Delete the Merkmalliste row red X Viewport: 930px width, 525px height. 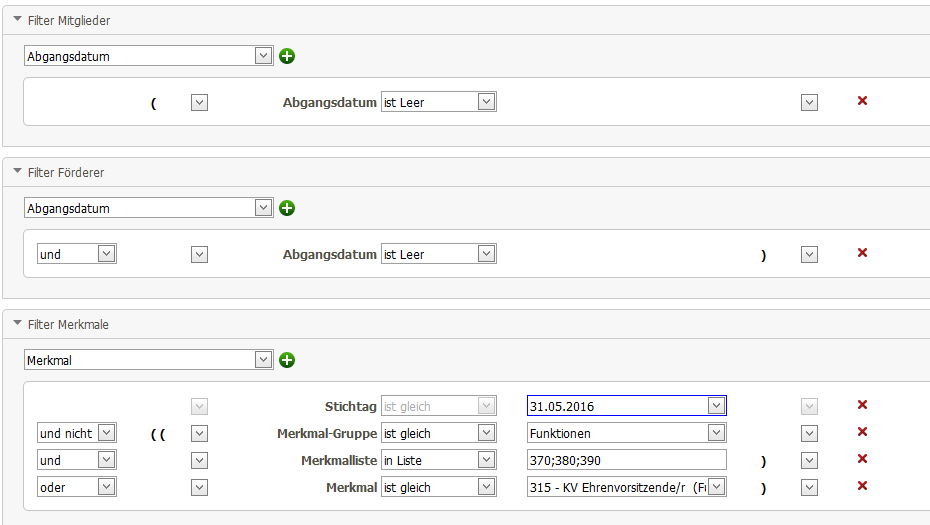[862, 459]
